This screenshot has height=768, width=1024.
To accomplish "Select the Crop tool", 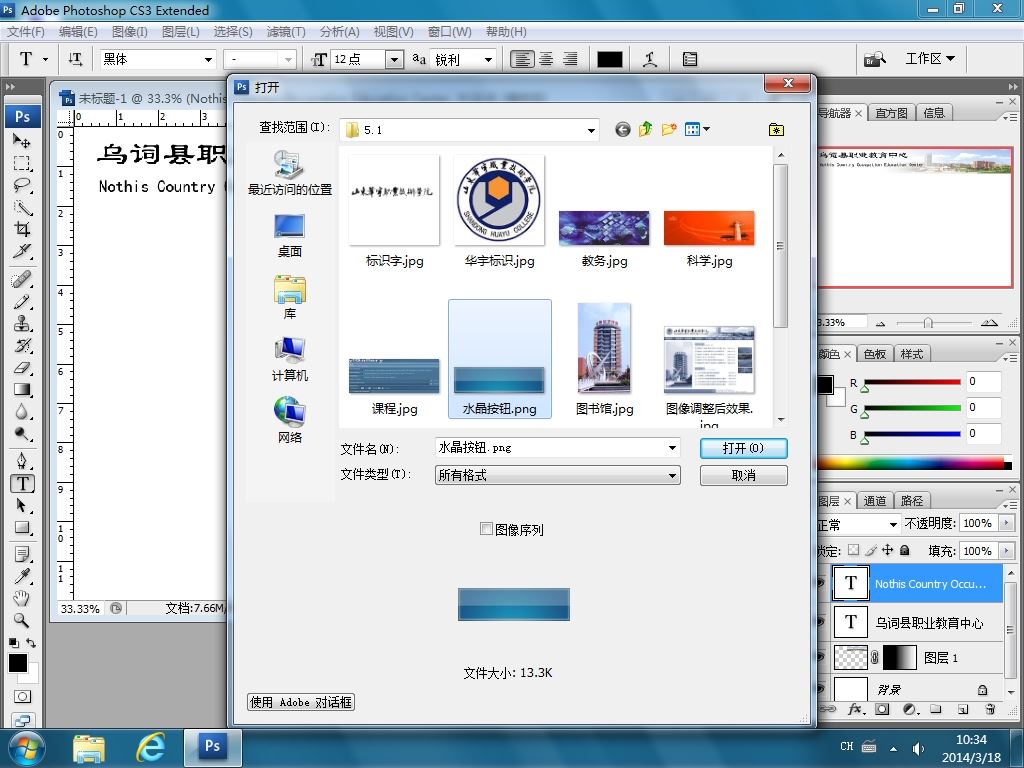I will coord(22,229).
